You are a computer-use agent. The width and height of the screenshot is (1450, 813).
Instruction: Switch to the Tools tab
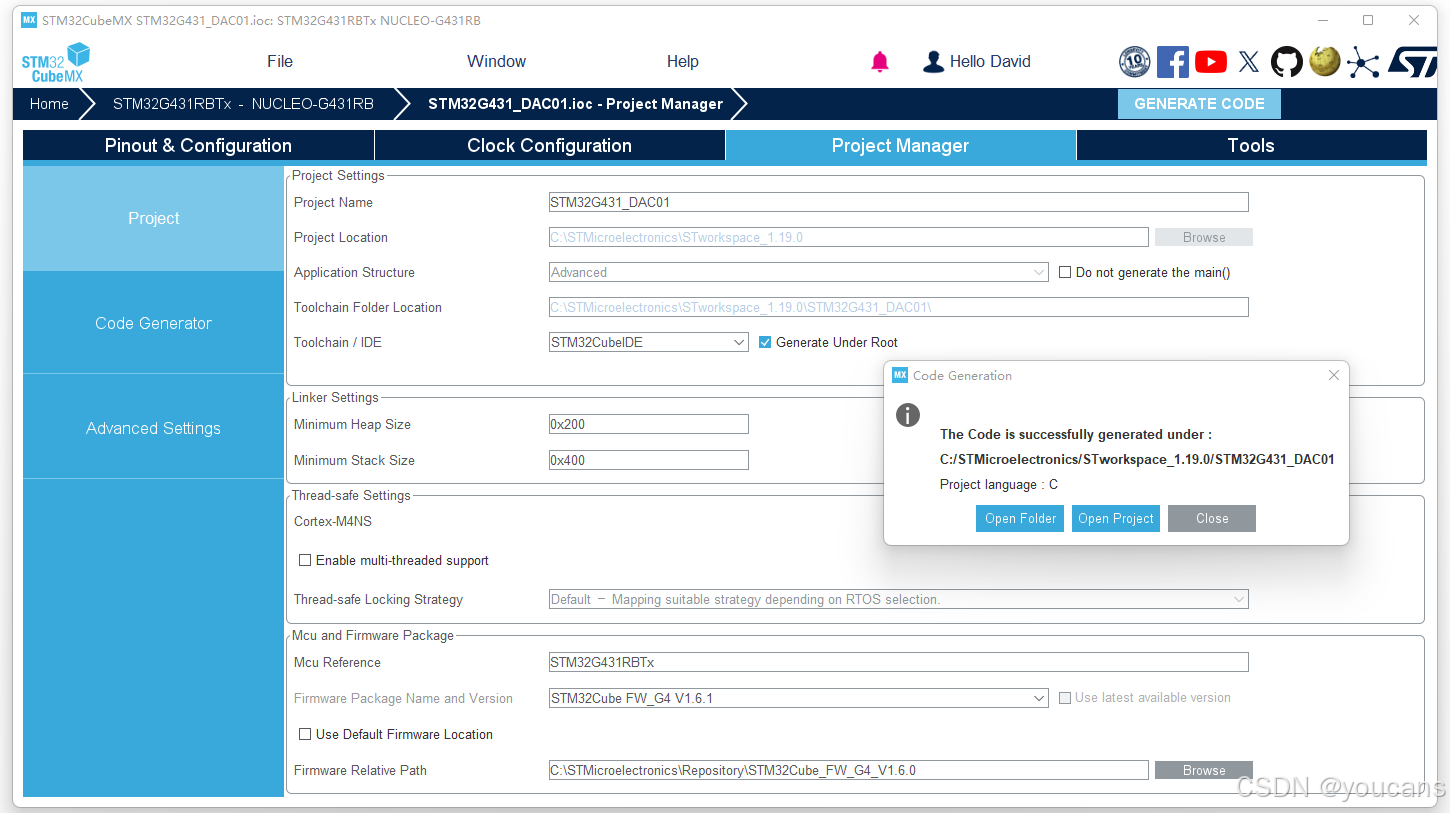(1251, 145)
